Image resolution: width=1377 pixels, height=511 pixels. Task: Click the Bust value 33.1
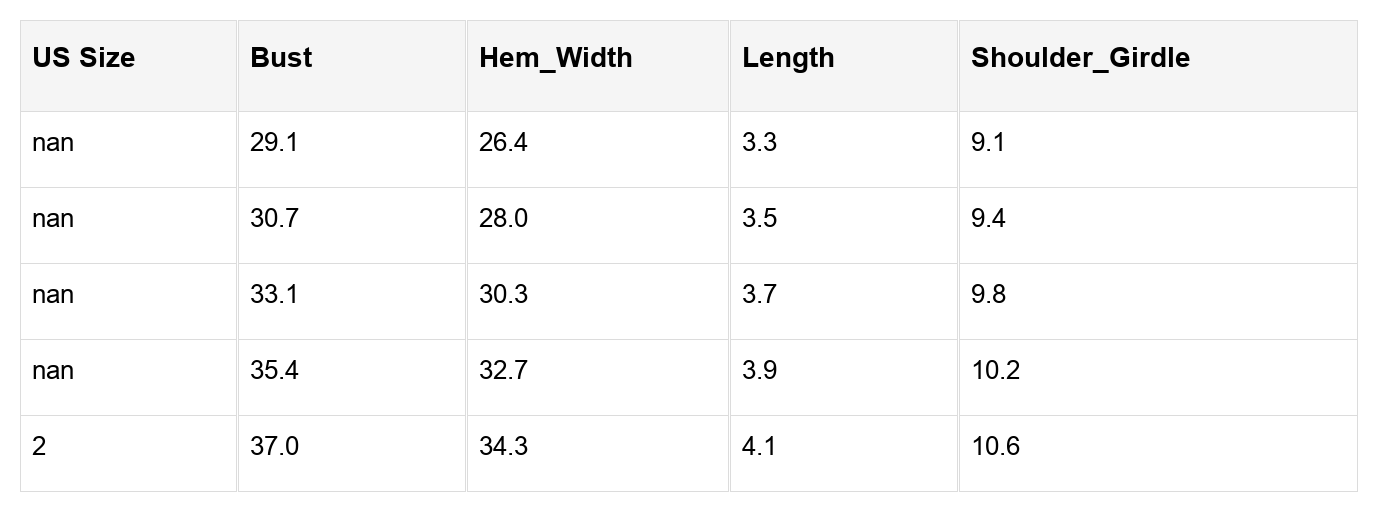(274, 295)
